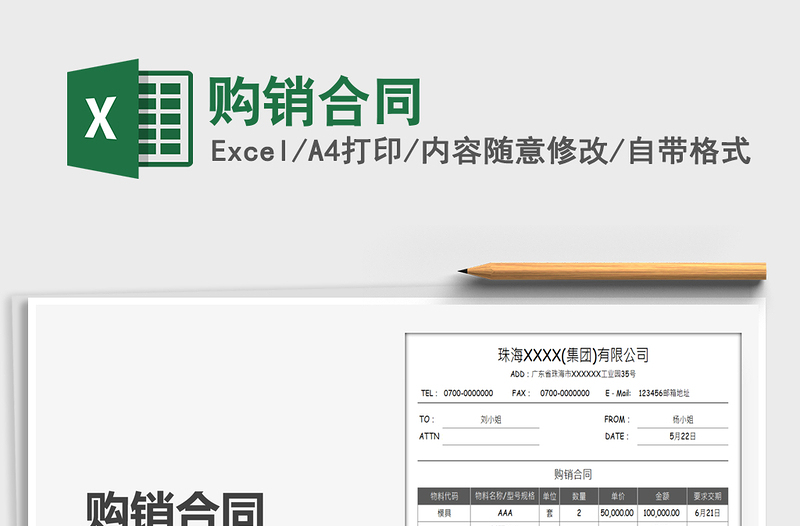This screenshot has width=800, height=526.
Task: Click the 单价 column header
Action: [x=617, y=496]
